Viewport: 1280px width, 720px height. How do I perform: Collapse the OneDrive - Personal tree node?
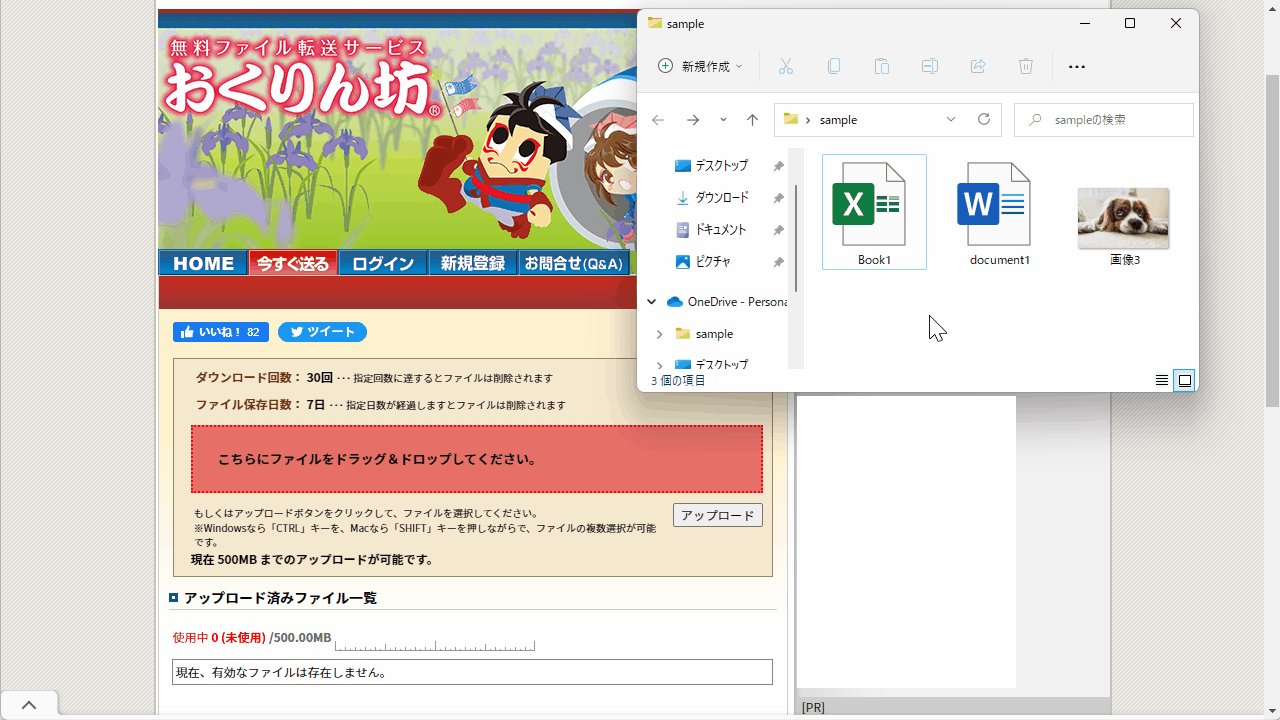[x=652, y=302]
